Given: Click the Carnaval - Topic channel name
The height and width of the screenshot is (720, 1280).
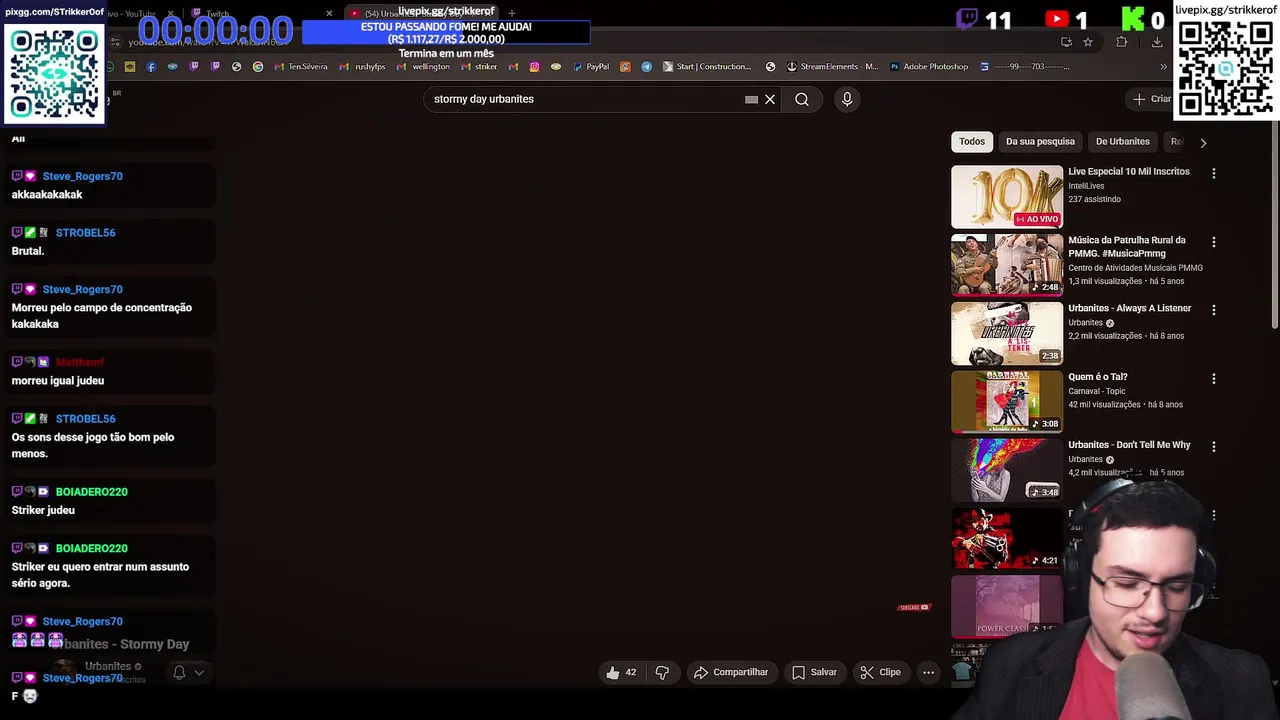Looking at the screenshot, I should click(x=1097, y=391).
